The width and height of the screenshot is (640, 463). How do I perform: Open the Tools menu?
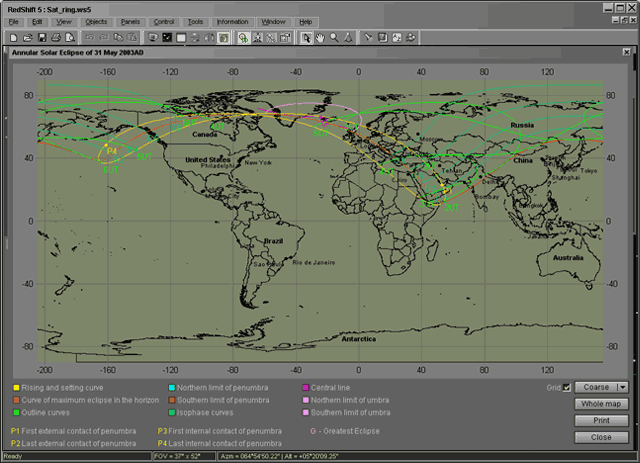pyautogui.click(x=195, y=21)
